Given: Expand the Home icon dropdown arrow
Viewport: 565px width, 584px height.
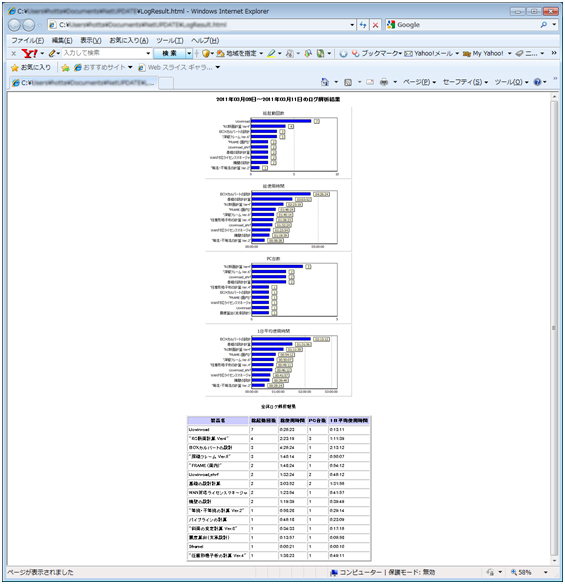Looking at the screenshot, I should [336, 82].
